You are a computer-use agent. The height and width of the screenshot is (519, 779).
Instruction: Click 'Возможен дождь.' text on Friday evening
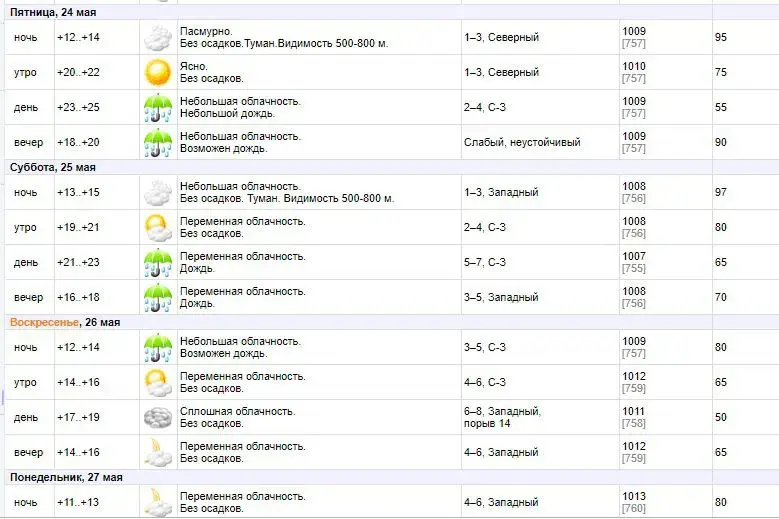[224, 148]
